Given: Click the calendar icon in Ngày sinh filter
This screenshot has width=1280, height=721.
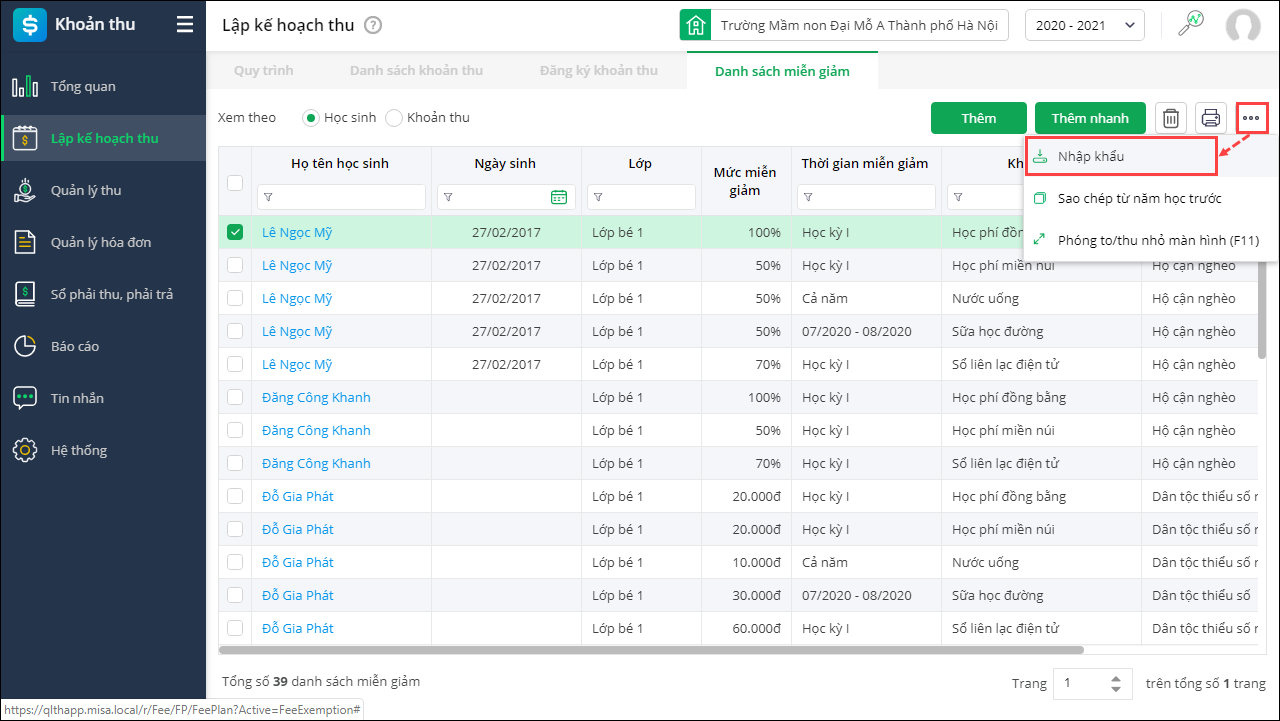Looking at the screenshot, I should [559, 197].
